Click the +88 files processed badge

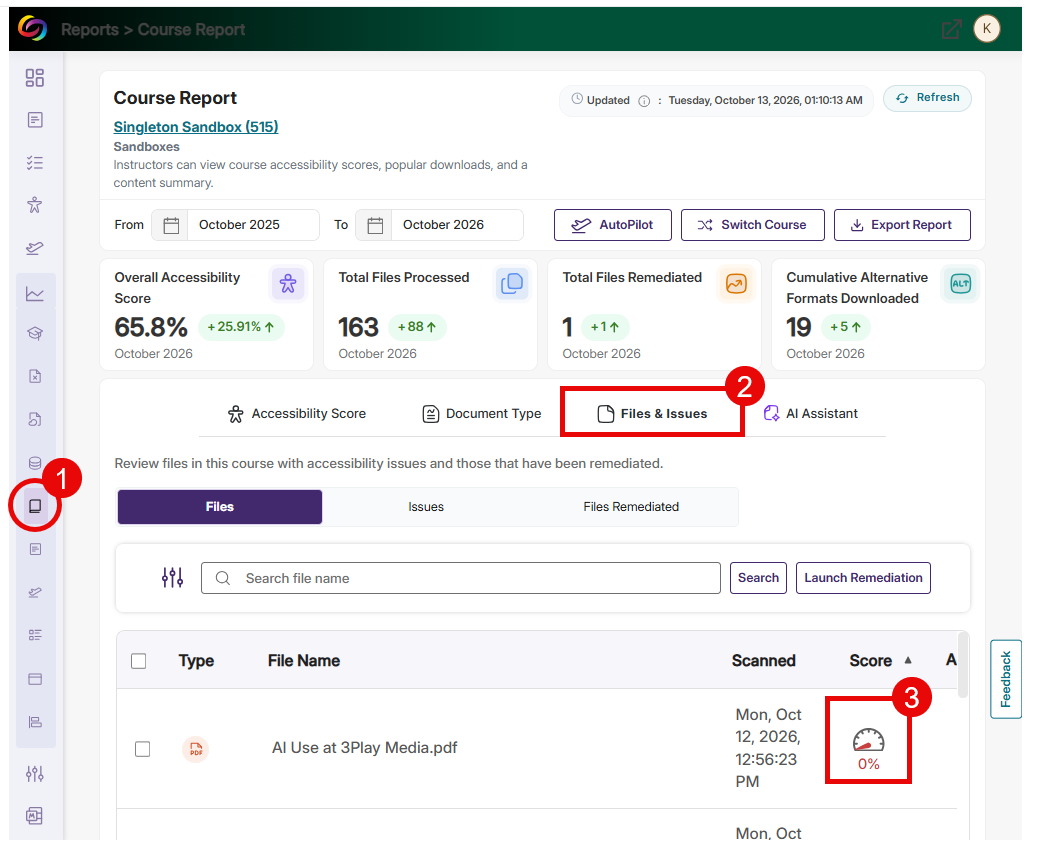pos(417,327)
